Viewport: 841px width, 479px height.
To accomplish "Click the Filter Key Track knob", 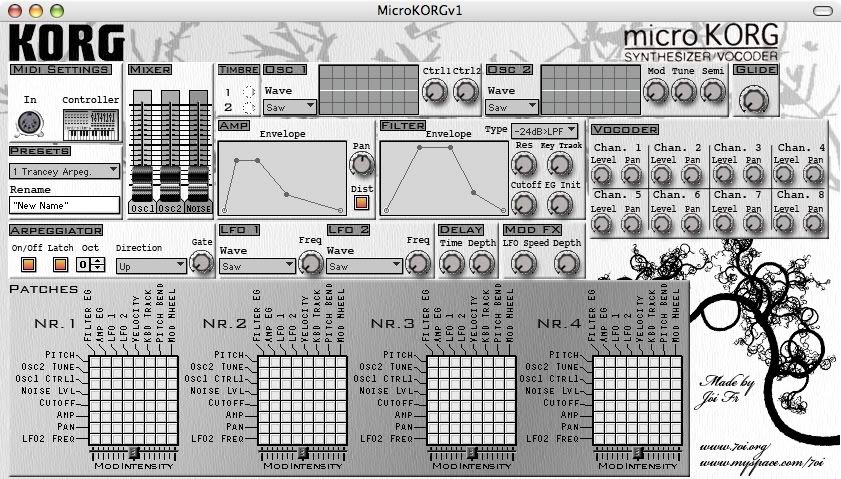I will click(x=559, y=164).
